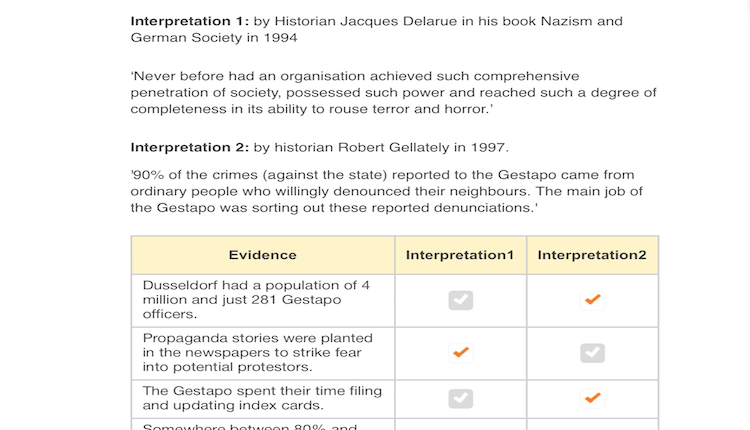Select the Interpretation1 column header

pyautogui.click(x=460, y=255)
